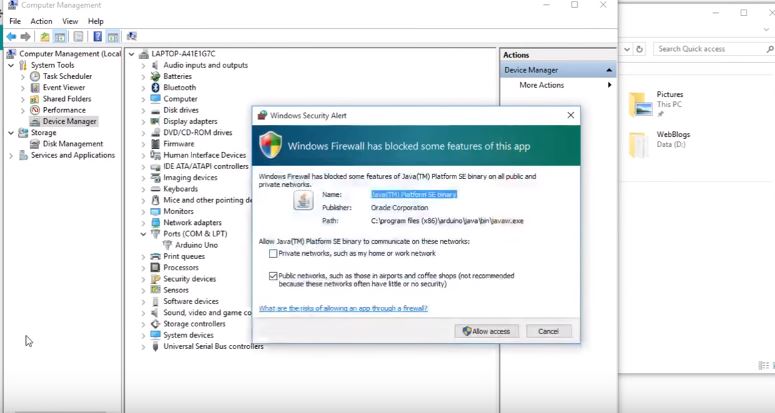Open Help using blue question-mark icon
This screenshot has width=775, height=413.
(98, 37)
